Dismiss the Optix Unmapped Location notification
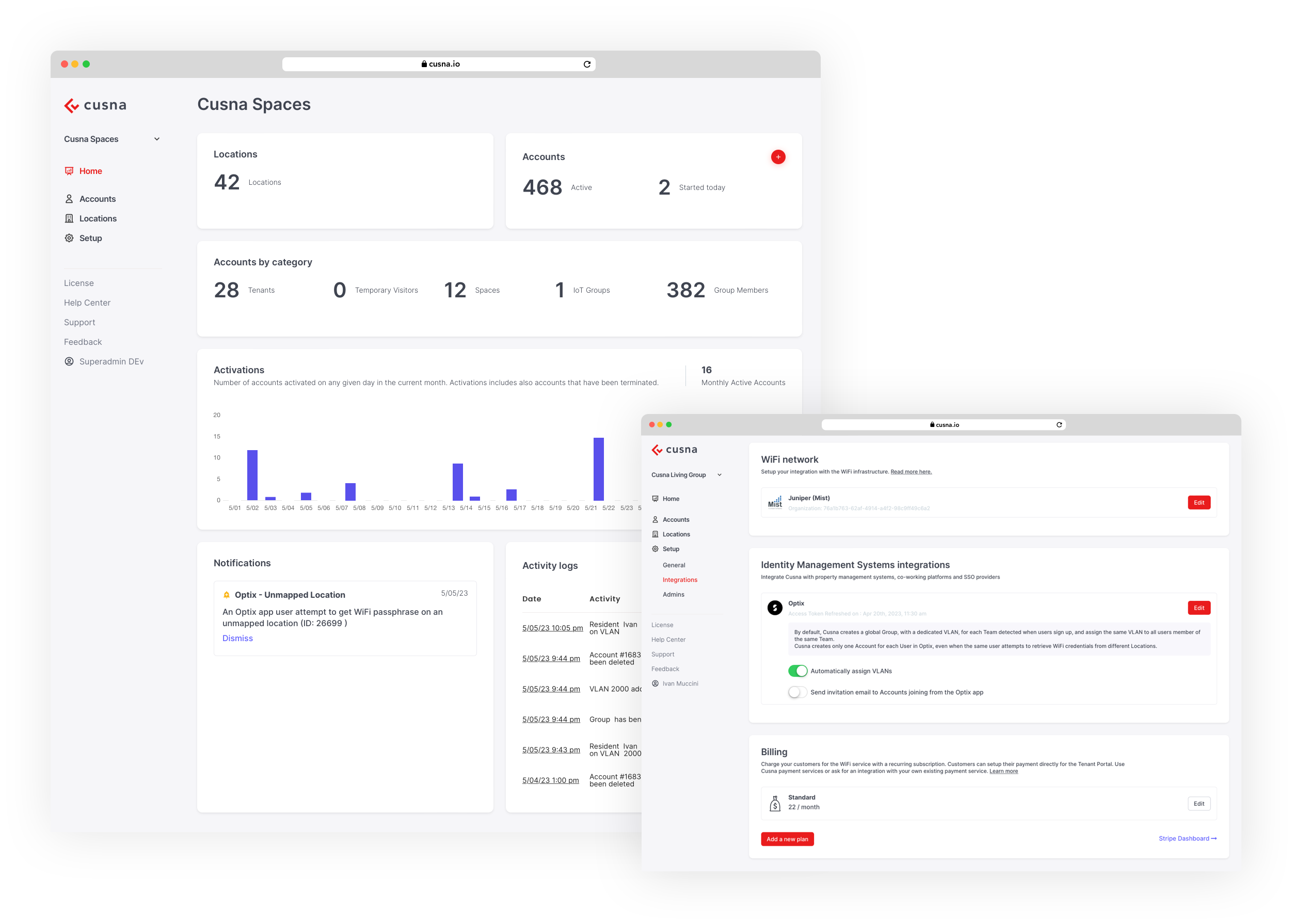1293x924 pixels. tap(237, 638)
